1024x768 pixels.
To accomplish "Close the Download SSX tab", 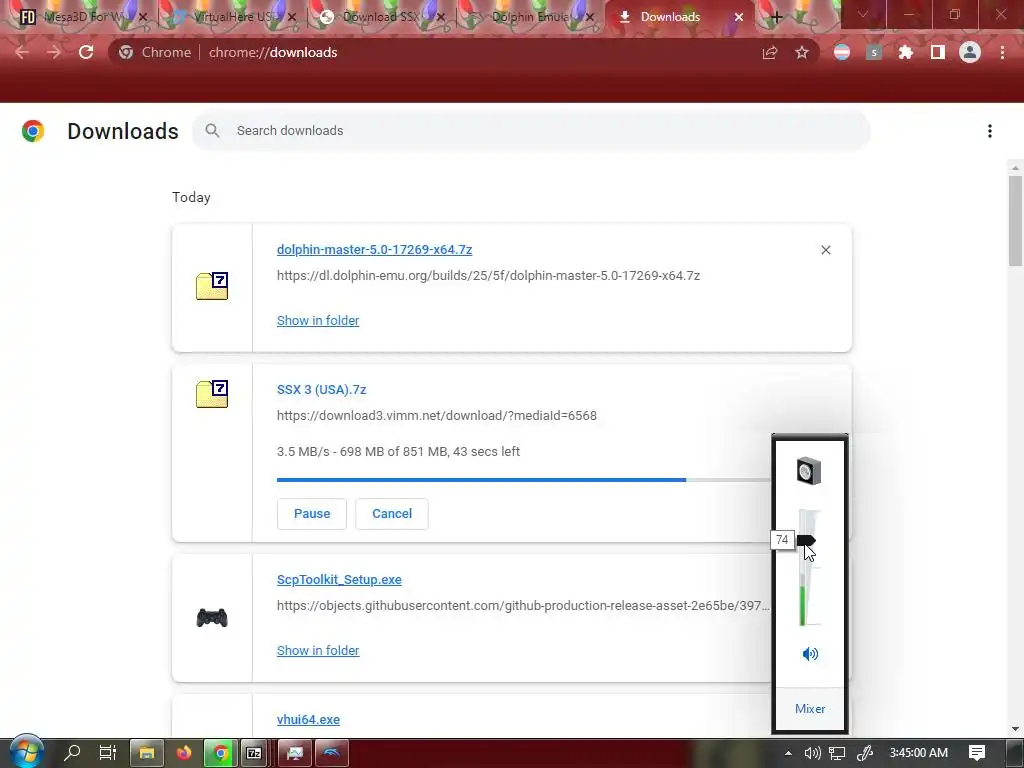I will (441, 17).
